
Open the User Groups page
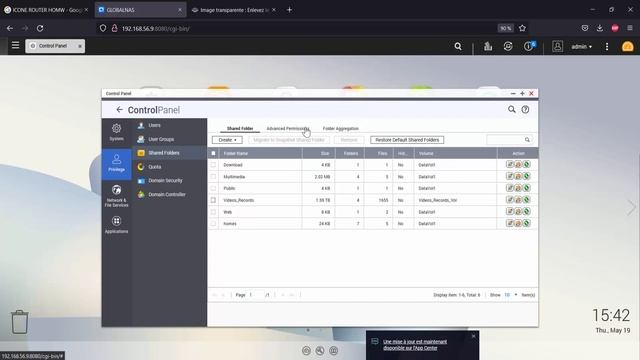point(161,139)
